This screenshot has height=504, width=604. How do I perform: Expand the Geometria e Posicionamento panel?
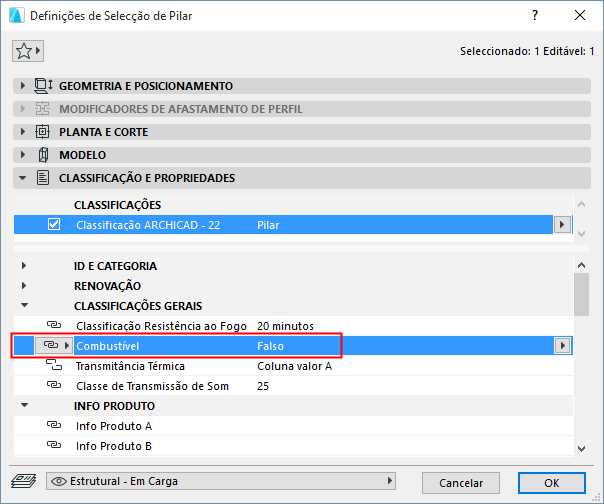pos(24,86)
